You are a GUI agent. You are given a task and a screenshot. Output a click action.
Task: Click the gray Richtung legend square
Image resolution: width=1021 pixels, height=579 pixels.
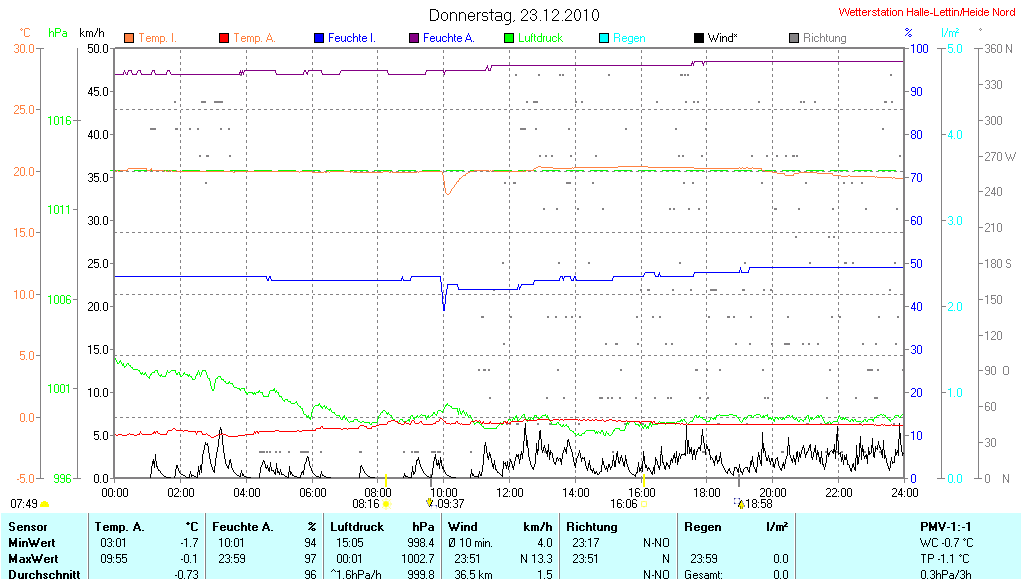point(794,38)
